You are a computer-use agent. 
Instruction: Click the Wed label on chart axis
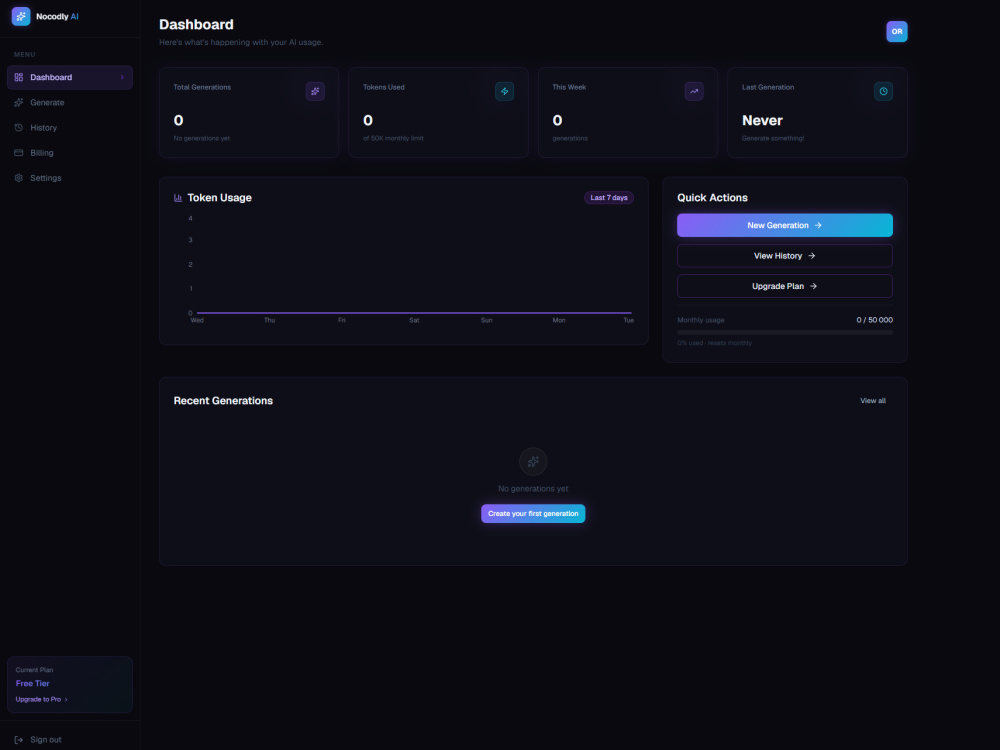coord(197,320)
